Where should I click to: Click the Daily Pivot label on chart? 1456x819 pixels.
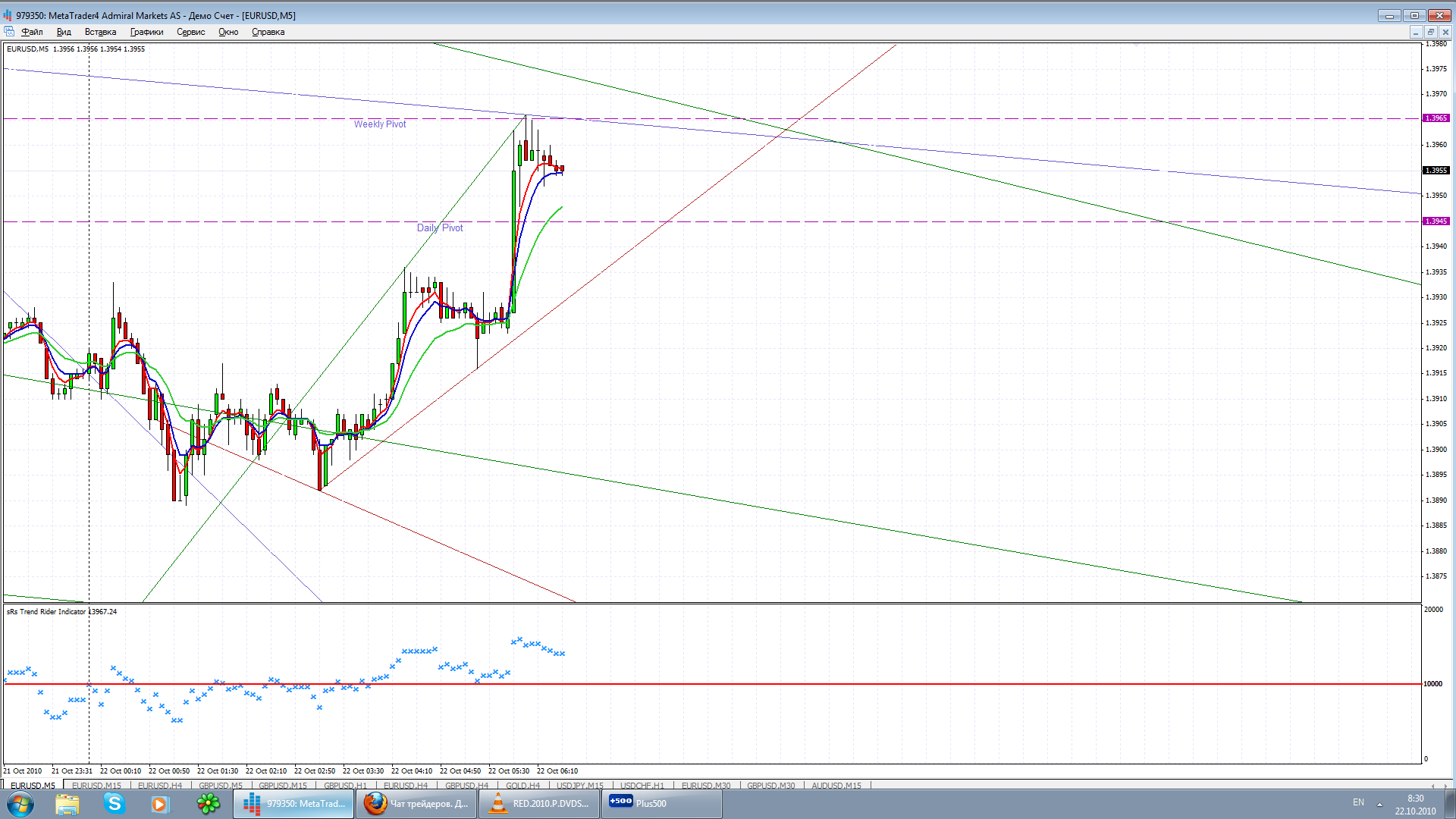click(x=439, y=228)
